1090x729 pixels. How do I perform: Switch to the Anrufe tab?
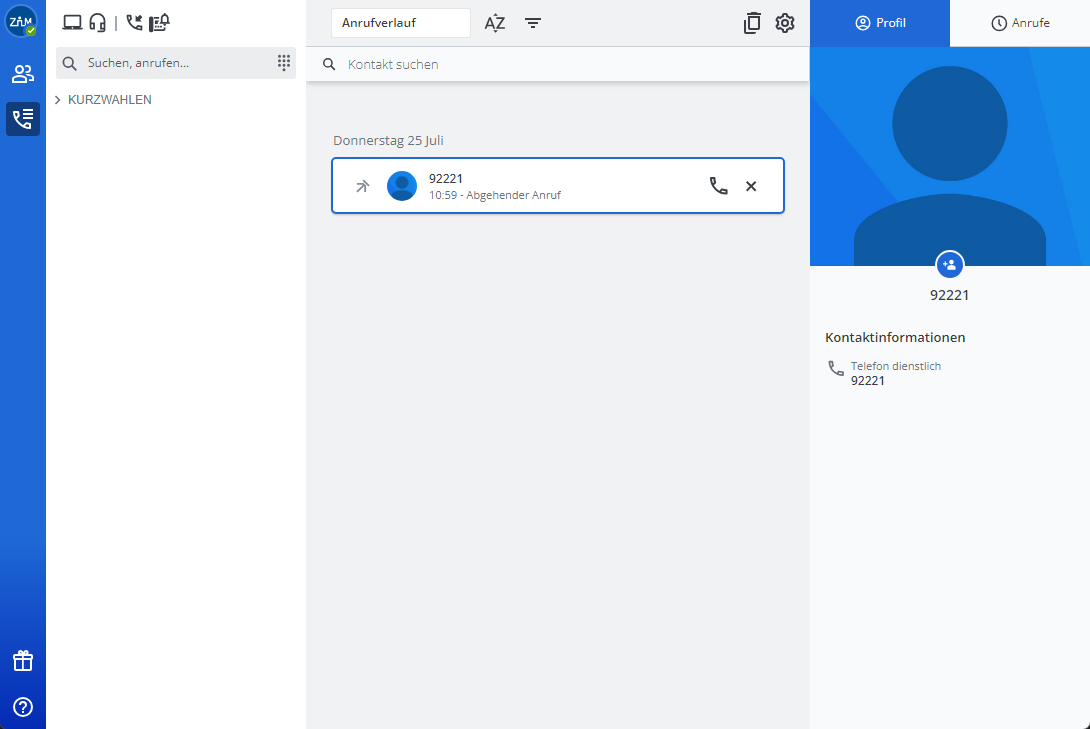click(x=1020, y=23)
